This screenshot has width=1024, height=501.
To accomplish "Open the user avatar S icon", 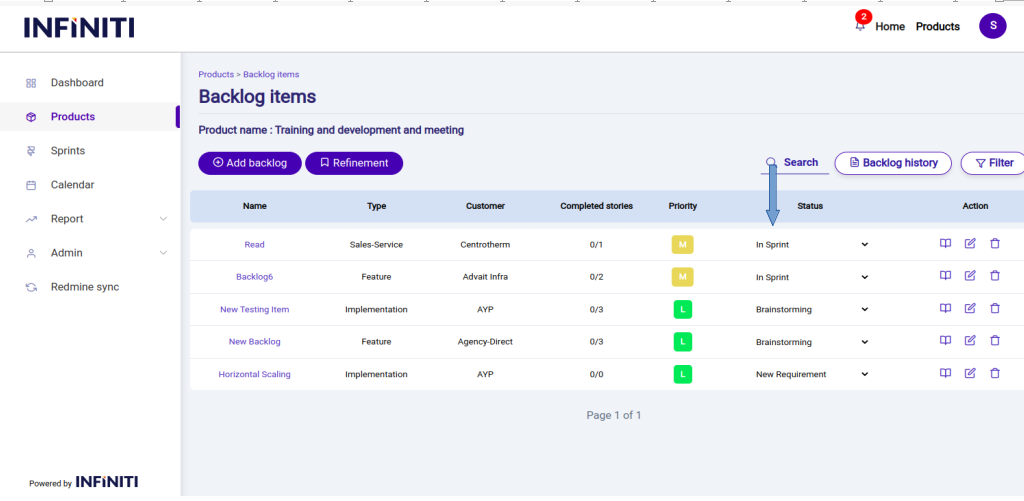I will coord(992,26).
